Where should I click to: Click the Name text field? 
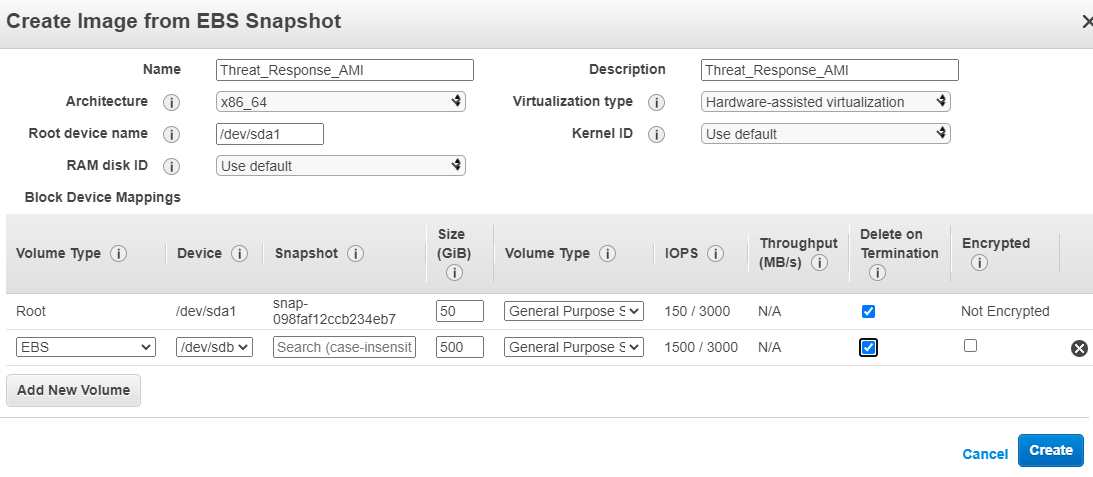pos(344,70)
